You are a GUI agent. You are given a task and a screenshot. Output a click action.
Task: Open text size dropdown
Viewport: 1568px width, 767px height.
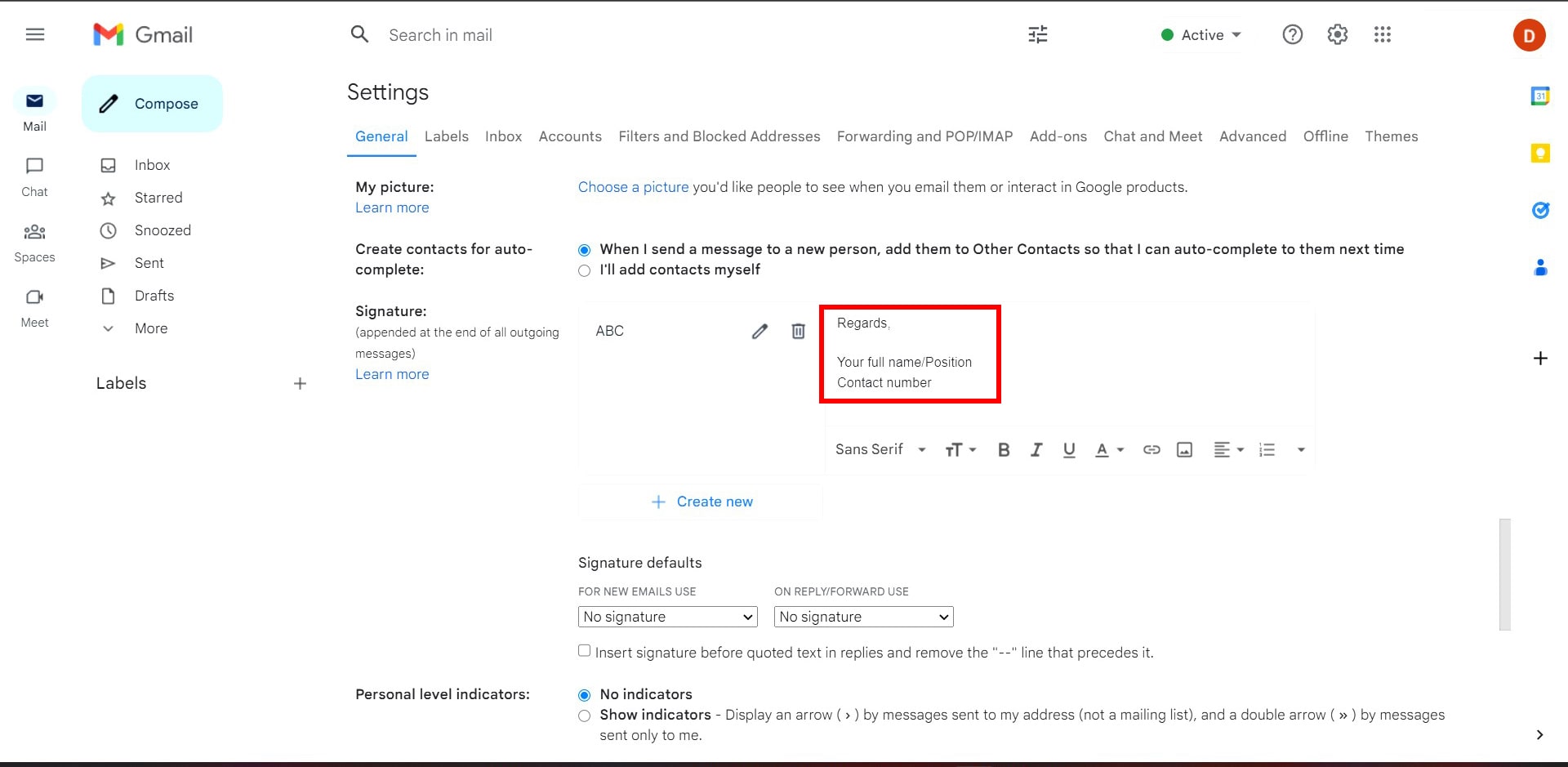click(960, 449)
